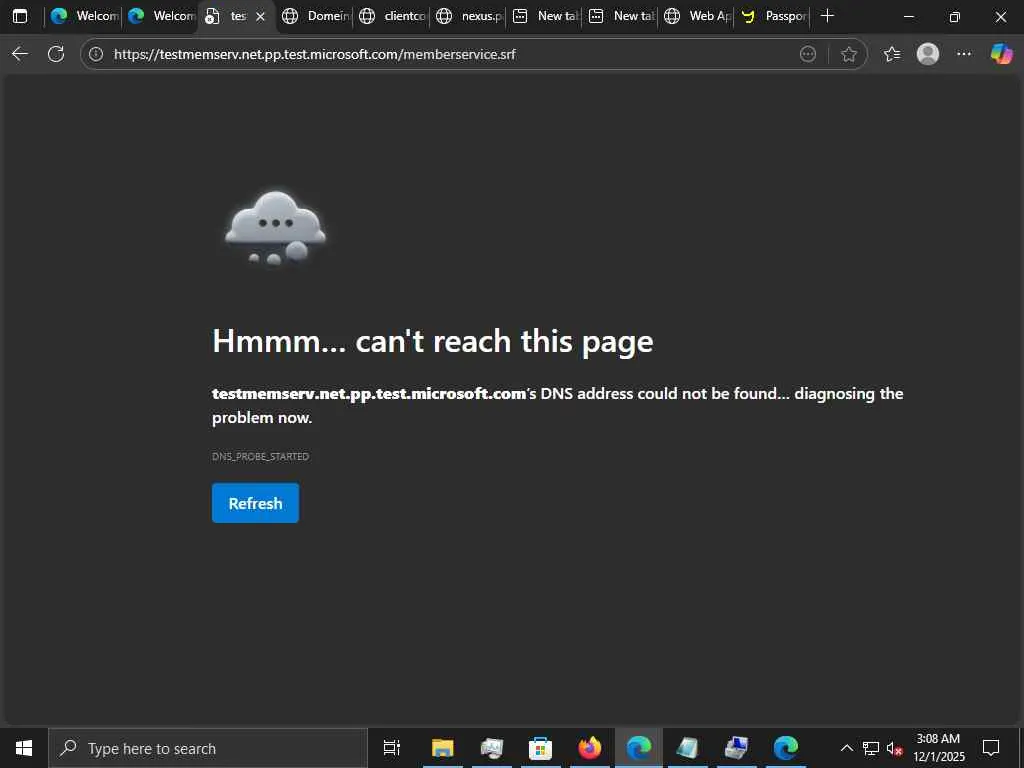Open the tab actions menu icon
Image resolution: width=1024 pixels, height=768 pixels.
click(20, 16)
